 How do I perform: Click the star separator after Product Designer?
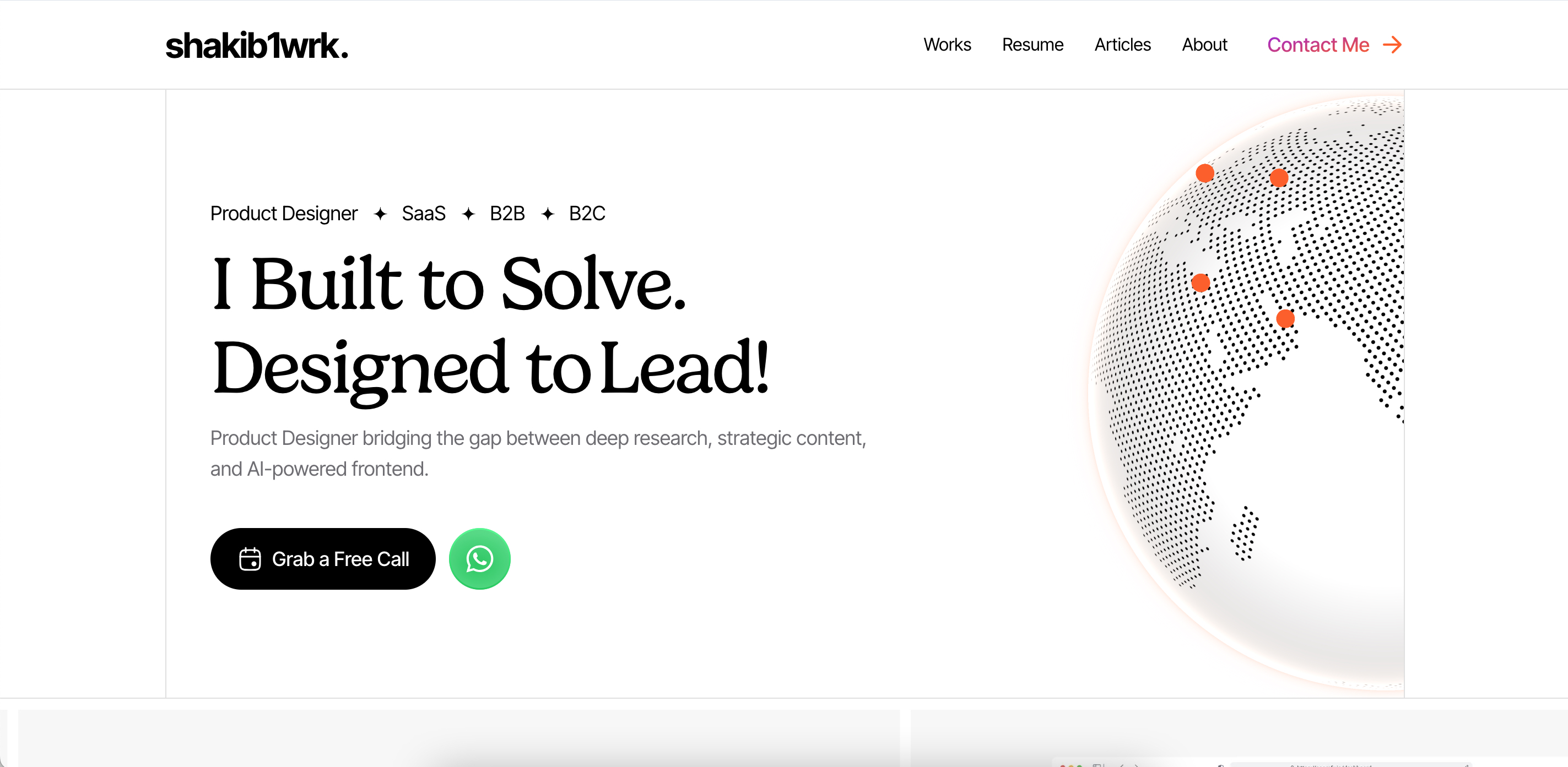coord(380,214)
